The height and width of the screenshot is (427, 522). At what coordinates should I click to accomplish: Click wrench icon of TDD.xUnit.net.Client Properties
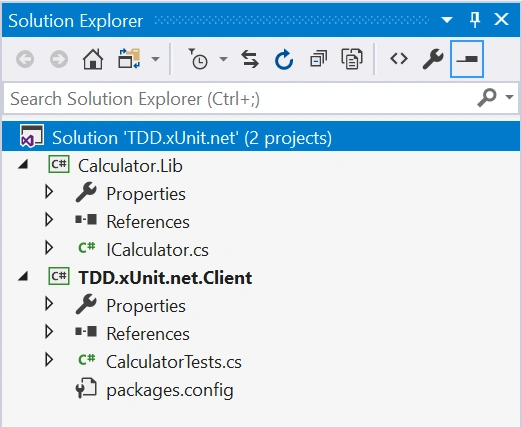pyautogui.click(x=86, y=304)
